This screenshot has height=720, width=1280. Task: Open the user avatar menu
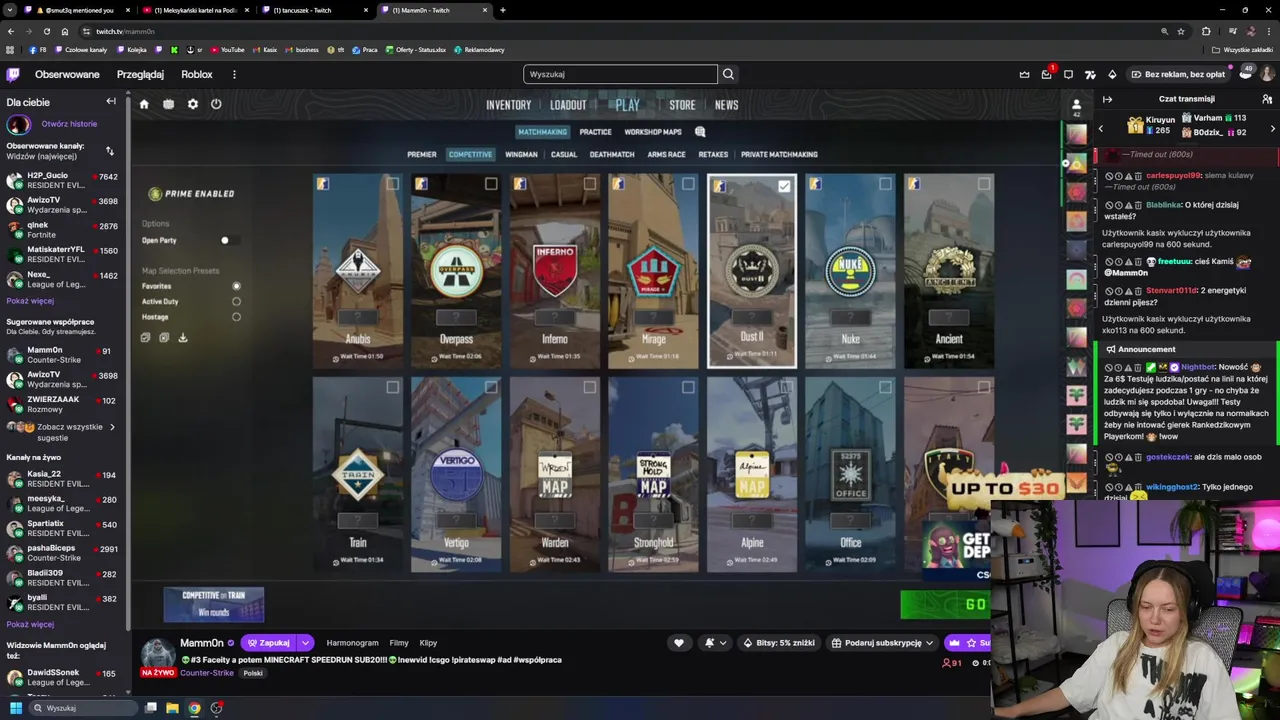(1267, 74)
